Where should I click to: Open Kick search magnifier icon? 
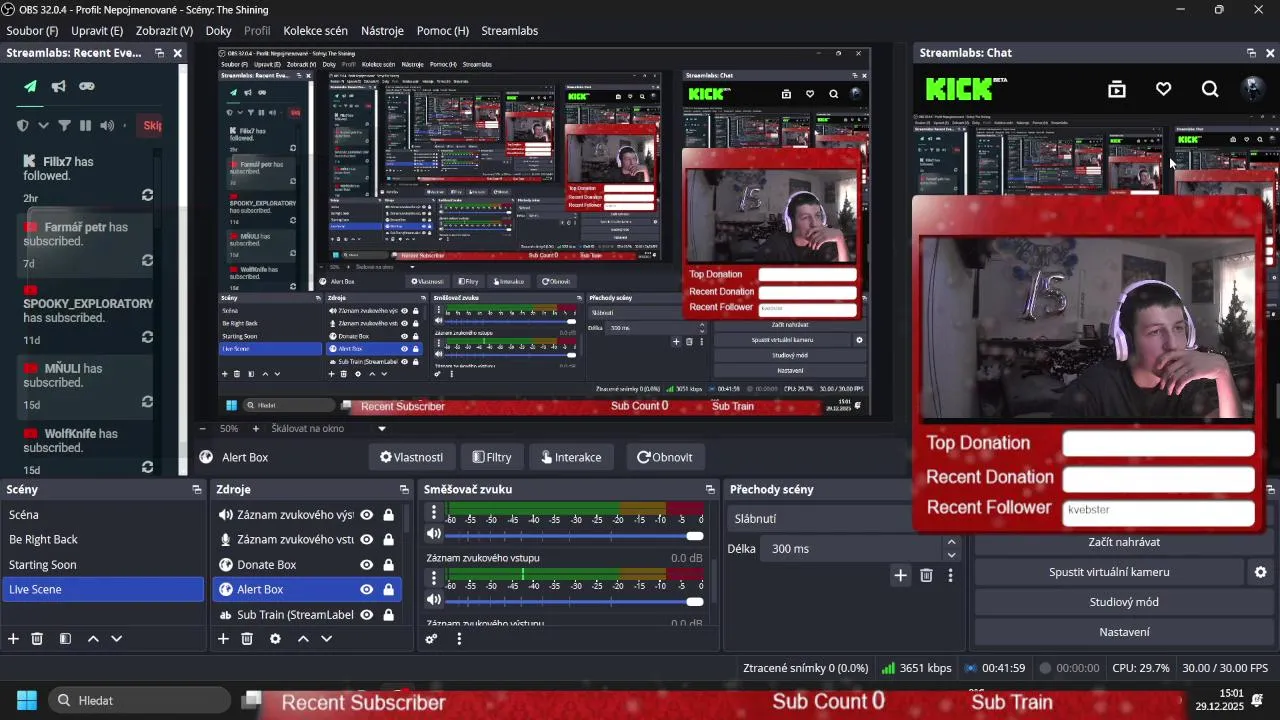coord(1210,89)
